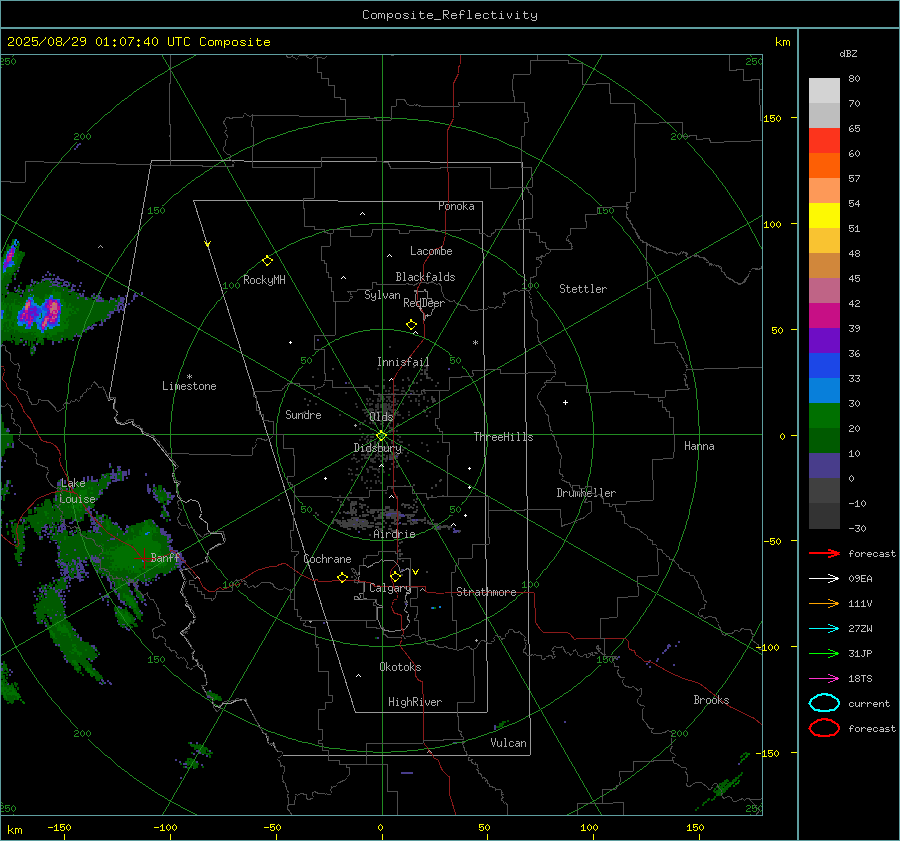Click the white plus marker west of Hanna
This screenshot has height=841, width=900.
565,402
